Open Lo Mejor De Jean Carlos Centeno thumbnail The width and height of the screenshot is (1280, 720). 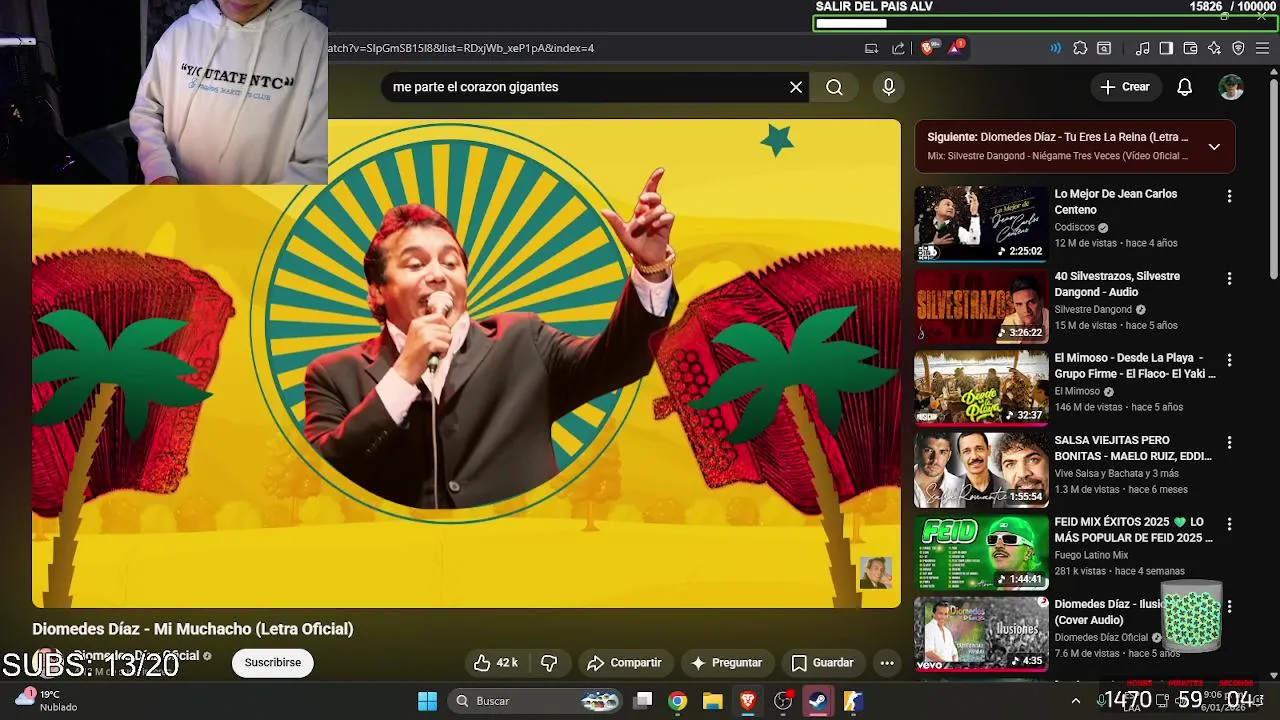[x=981, y=224]
